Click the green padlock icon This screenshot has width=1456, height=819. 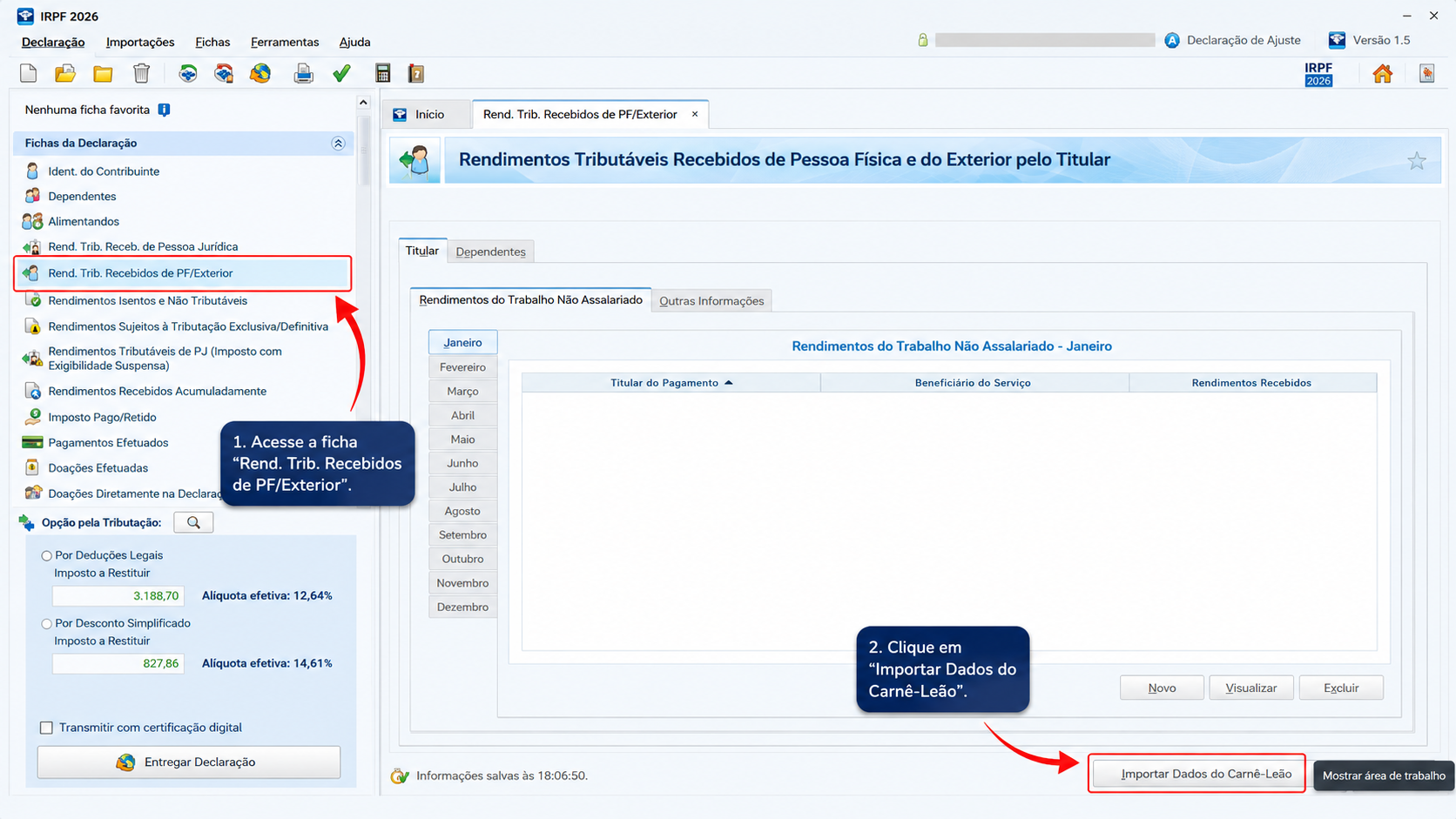coord(923,40)
